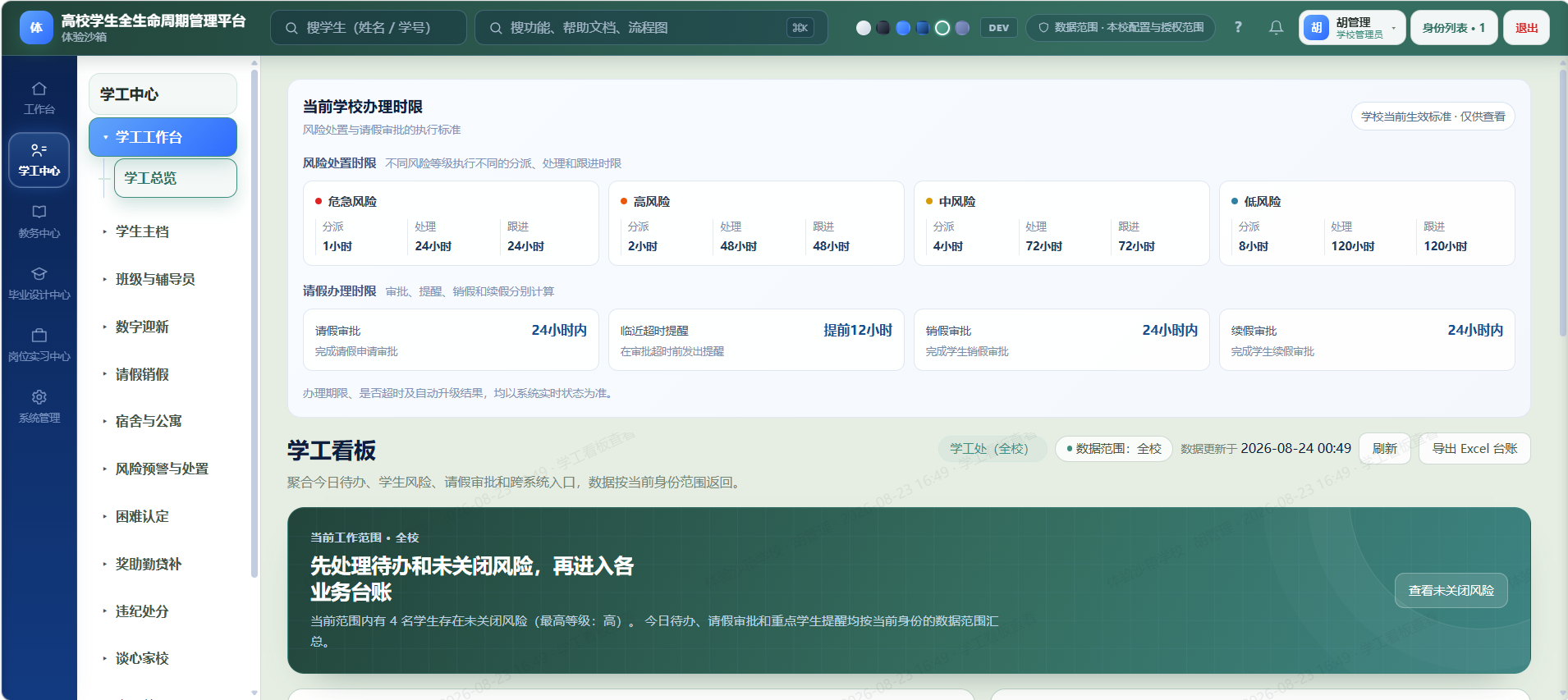This screenshot has height=700, width=1568.
Task: Select the bright blue round theme swatch
Action: click(903, 27)
